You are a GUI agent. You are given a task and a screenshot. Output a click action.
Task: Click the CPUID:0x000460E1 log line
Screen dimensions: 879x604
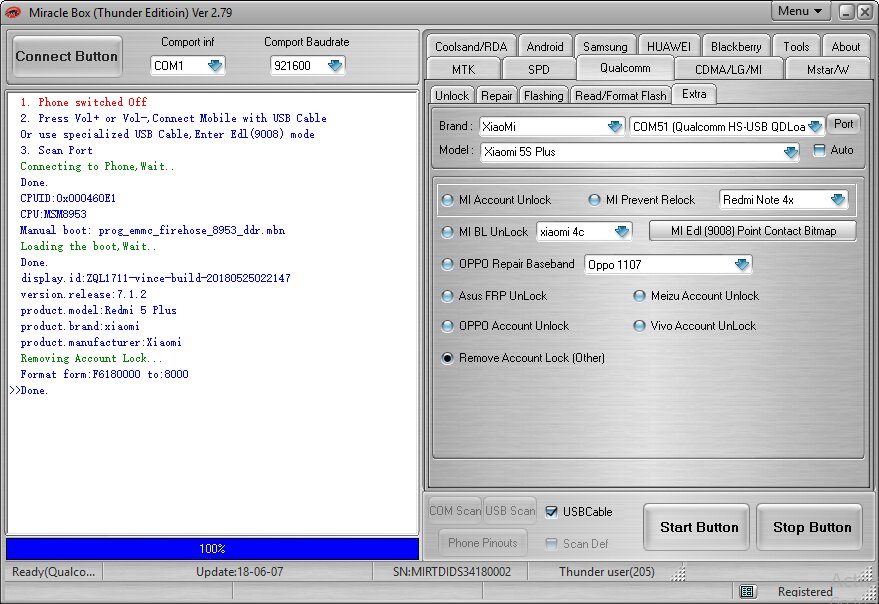pyautogui.click(x=68, y=198)
